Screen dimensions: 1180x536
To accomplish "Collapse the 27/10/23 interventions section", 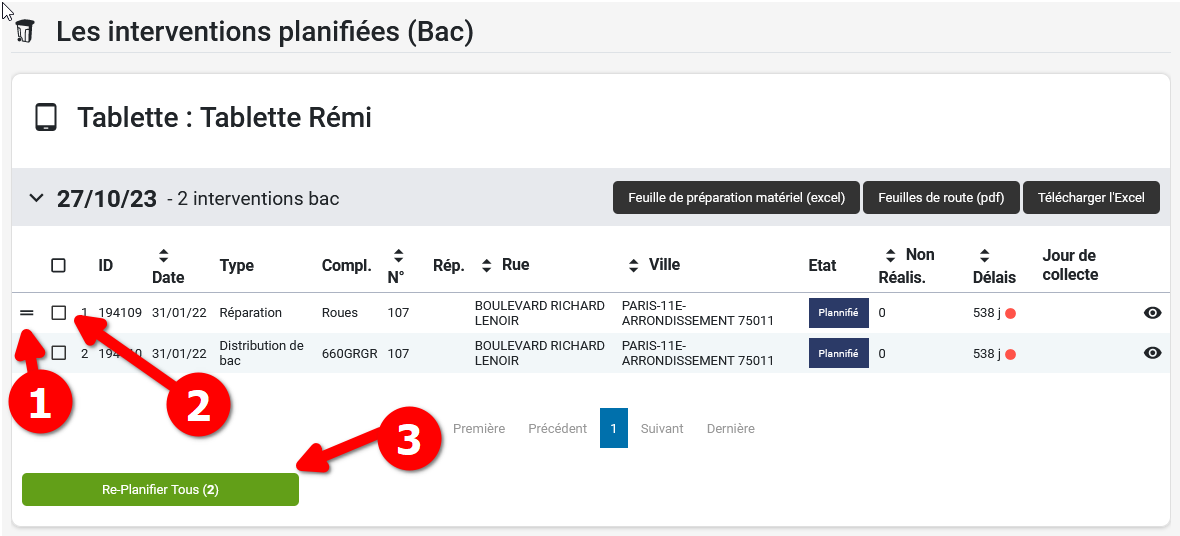I will pyautogui.click(x=37, y=198).
